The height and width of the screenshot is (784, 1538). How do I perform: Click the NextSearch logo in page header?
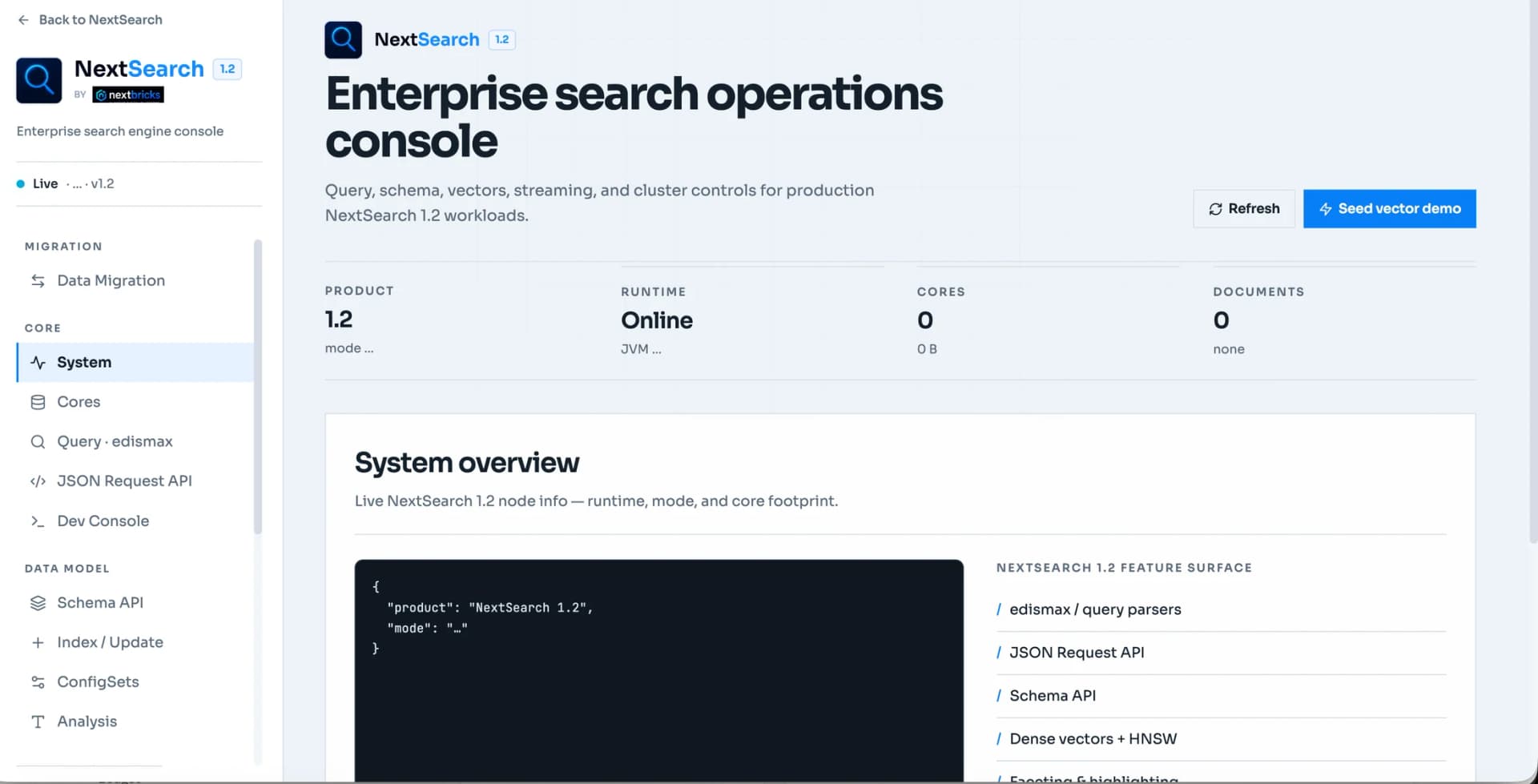coord(344,40)
